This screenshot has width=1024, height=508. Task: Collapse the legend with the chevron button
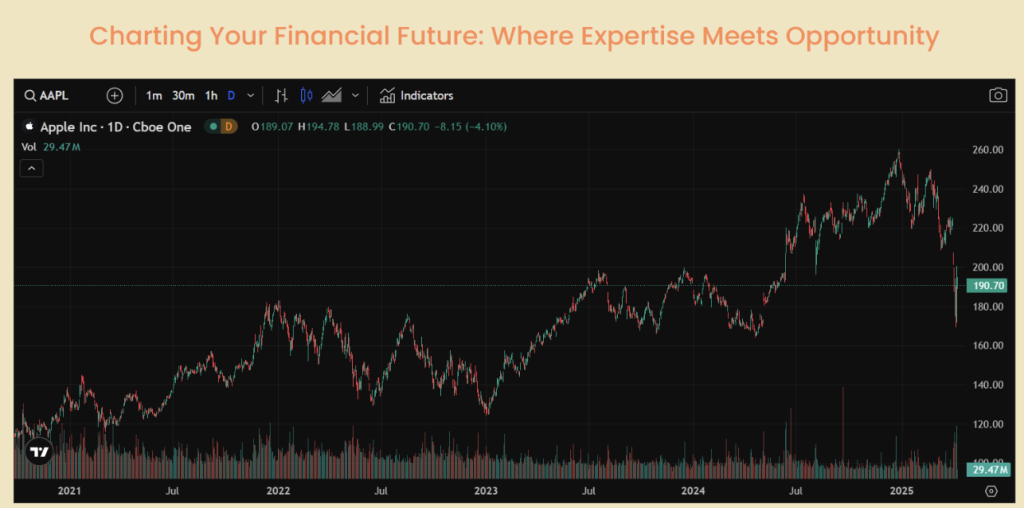pyautogui.click(x=32, y=168)
